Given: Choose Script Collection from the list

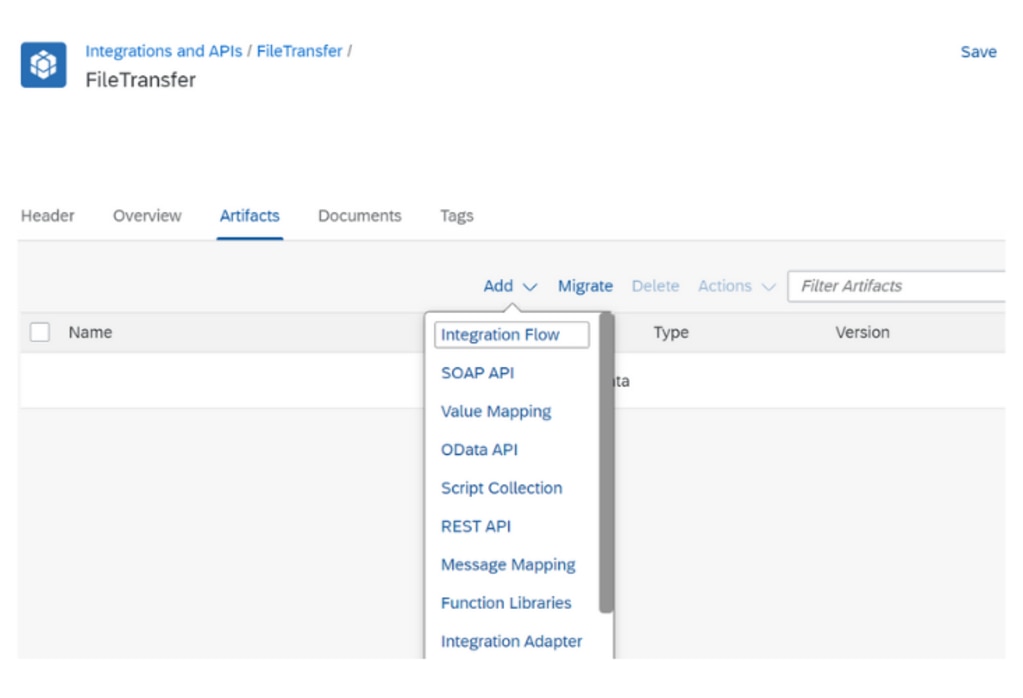Looking at the screenshot, I should point(501,488).
